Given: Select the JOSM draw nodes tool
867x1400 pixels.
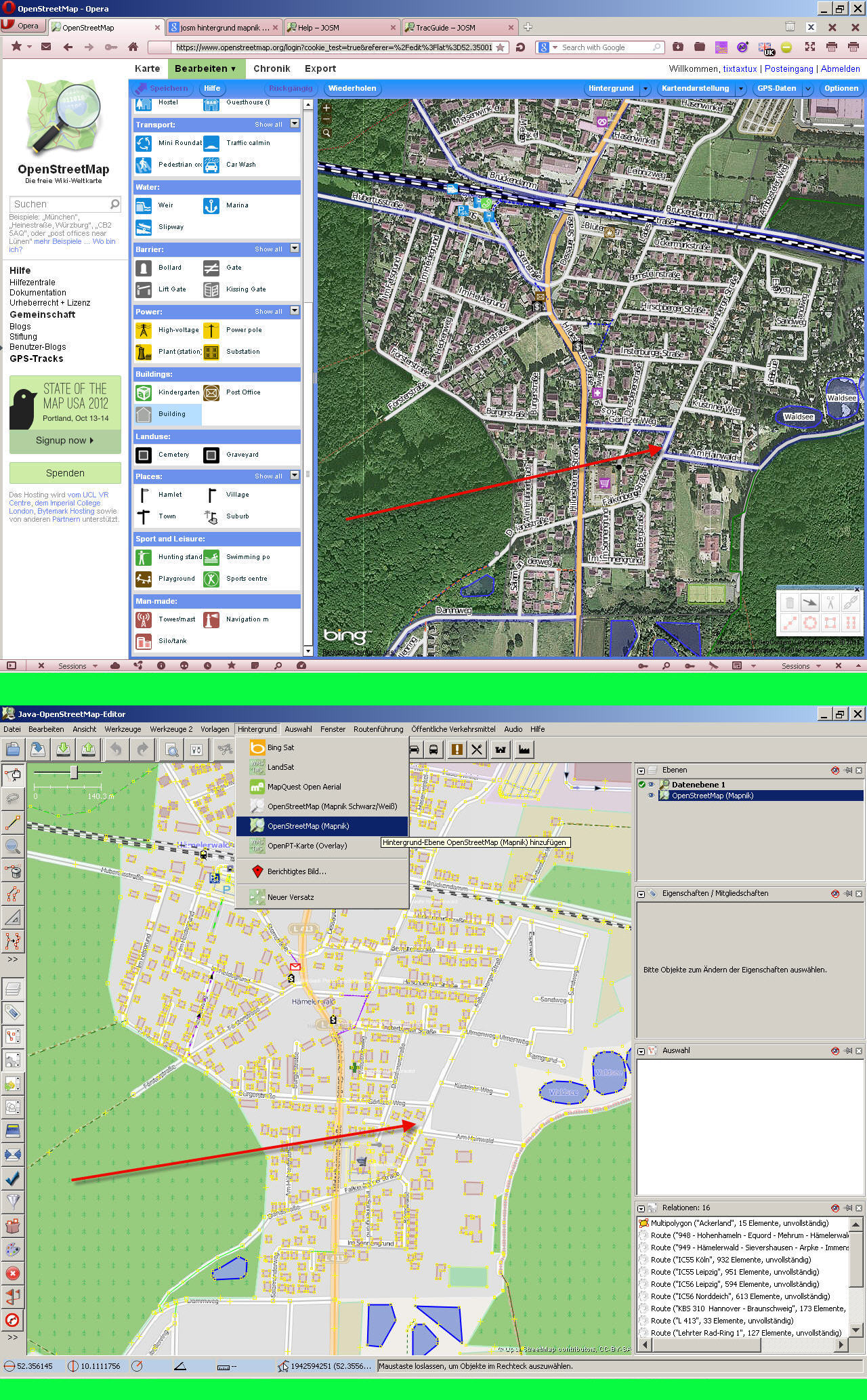Looking at the screenshot, I should (x=13, y=823).
